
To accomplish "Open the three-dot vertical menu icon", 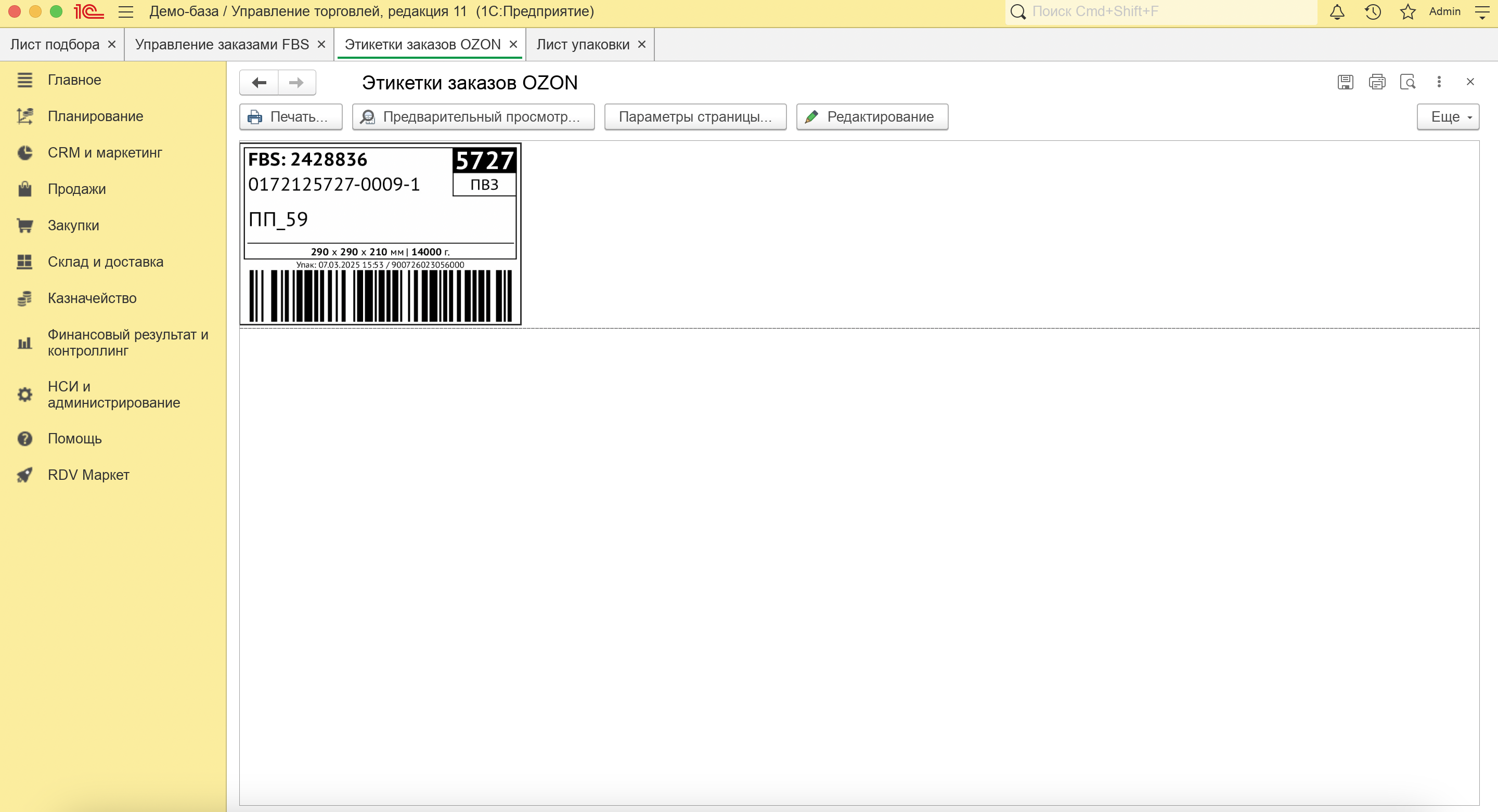I will click(x=1439, y=82).
